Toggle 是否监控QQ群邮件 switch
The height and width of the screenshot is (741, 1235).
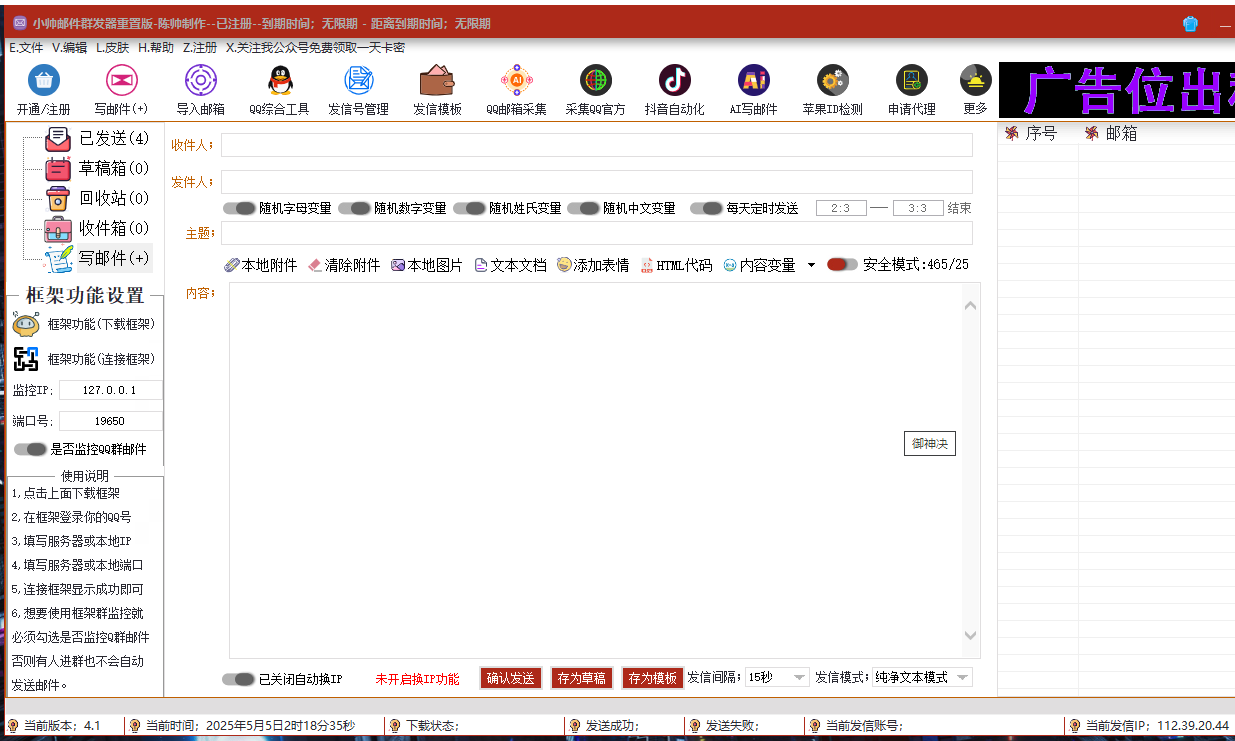(x=30, y=449)
